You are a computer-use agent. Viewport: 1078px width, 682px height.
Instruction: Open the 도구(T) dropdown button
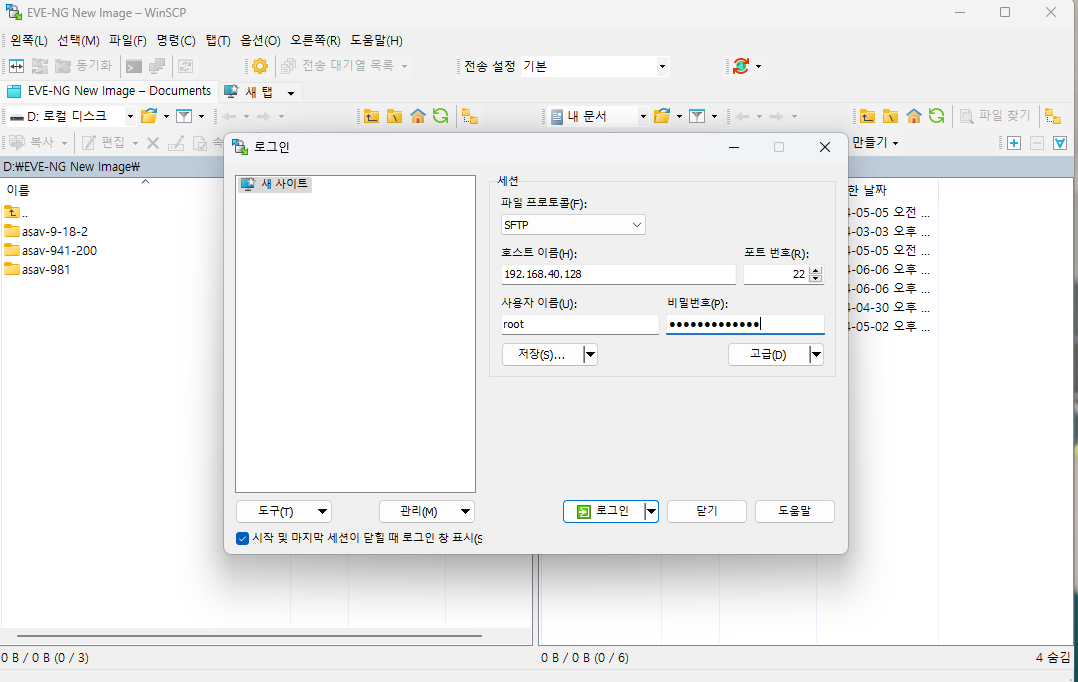tap(284, 512)
